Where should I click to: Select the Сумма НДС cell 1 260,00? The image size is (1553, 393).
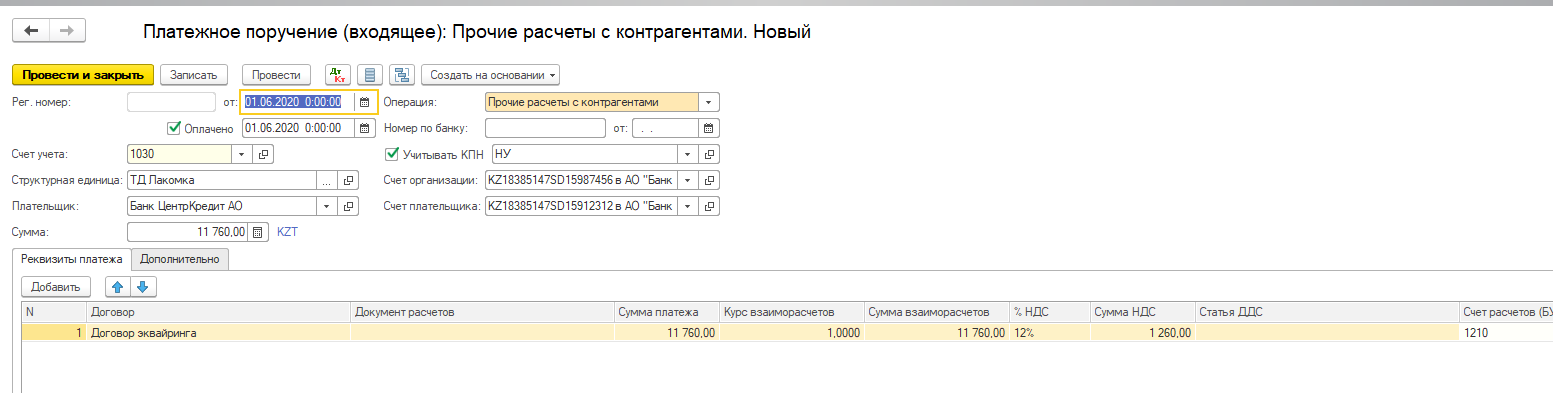[x=1143, y=333]
